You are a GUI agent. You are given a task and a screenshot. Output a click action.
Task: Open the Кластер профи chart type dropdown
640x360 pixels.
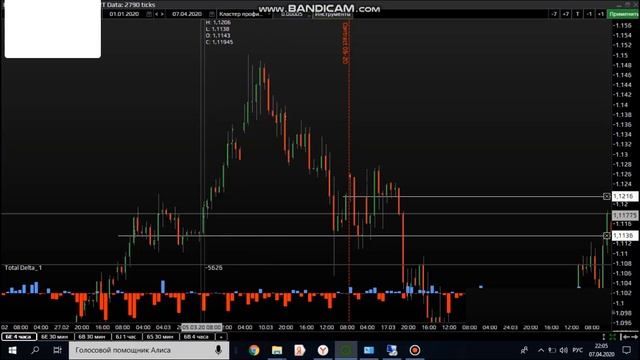click(244, 14)
